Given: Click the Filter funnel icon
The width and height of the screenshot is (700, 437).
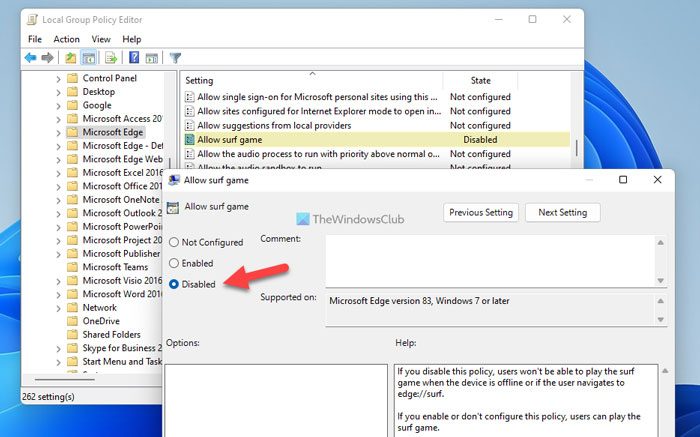Looking at the screenshot, I should click(175, 58).
